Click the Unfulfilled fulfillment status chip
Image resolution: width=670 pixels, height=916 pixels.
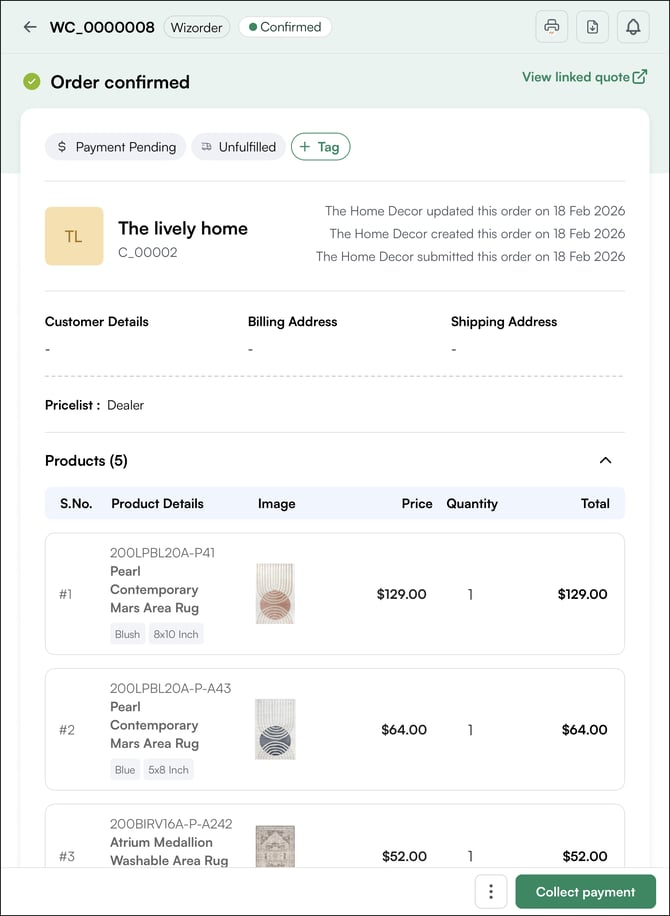pos(238,146)
